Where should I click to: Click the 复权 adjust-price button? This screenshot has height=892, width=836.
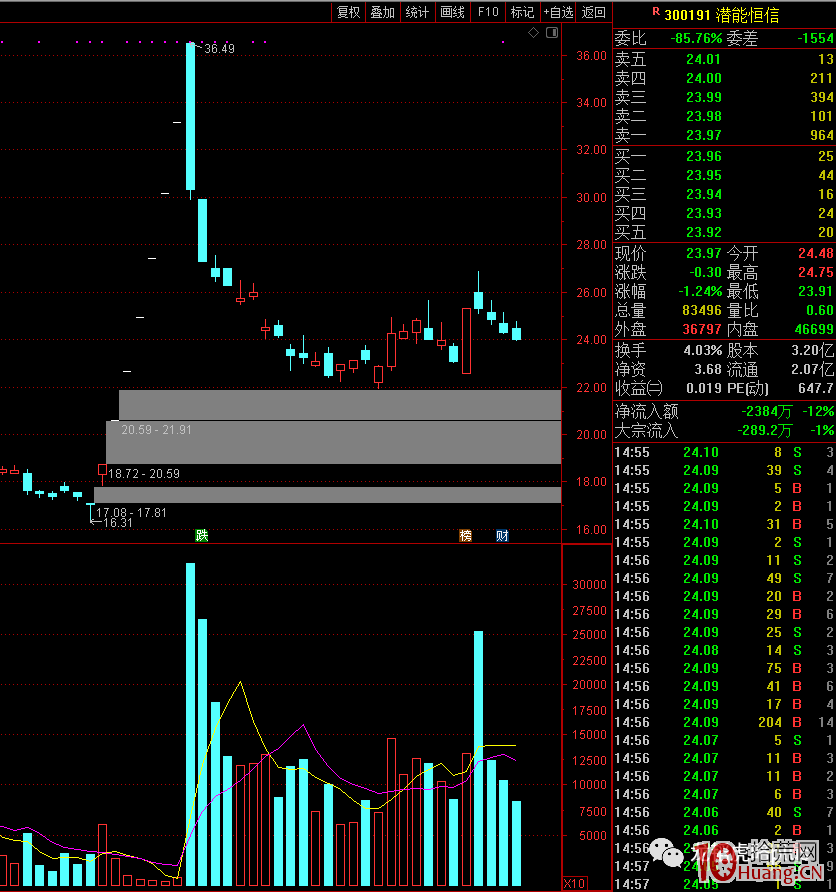click(x=349, y=12)
